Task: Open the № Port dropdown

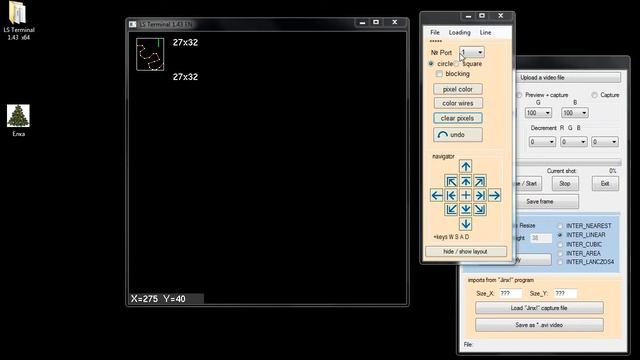Action: [x=472, y=52]
